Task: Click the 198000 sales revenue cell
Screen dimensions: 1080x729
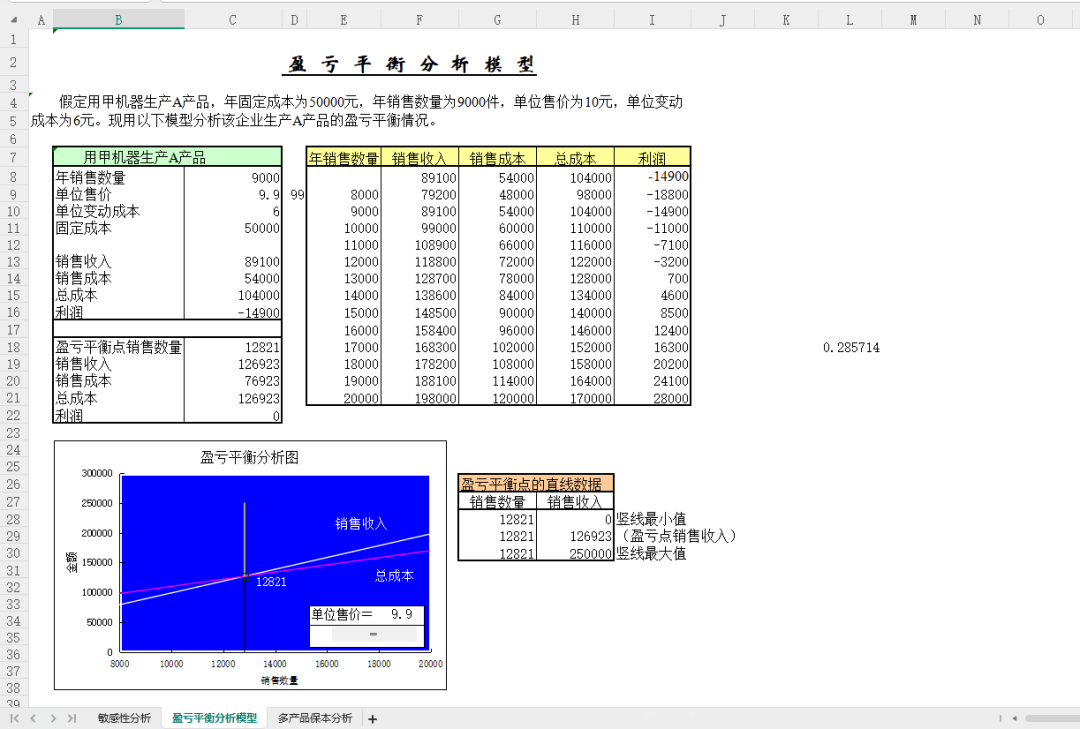Action: click(419, 398)
